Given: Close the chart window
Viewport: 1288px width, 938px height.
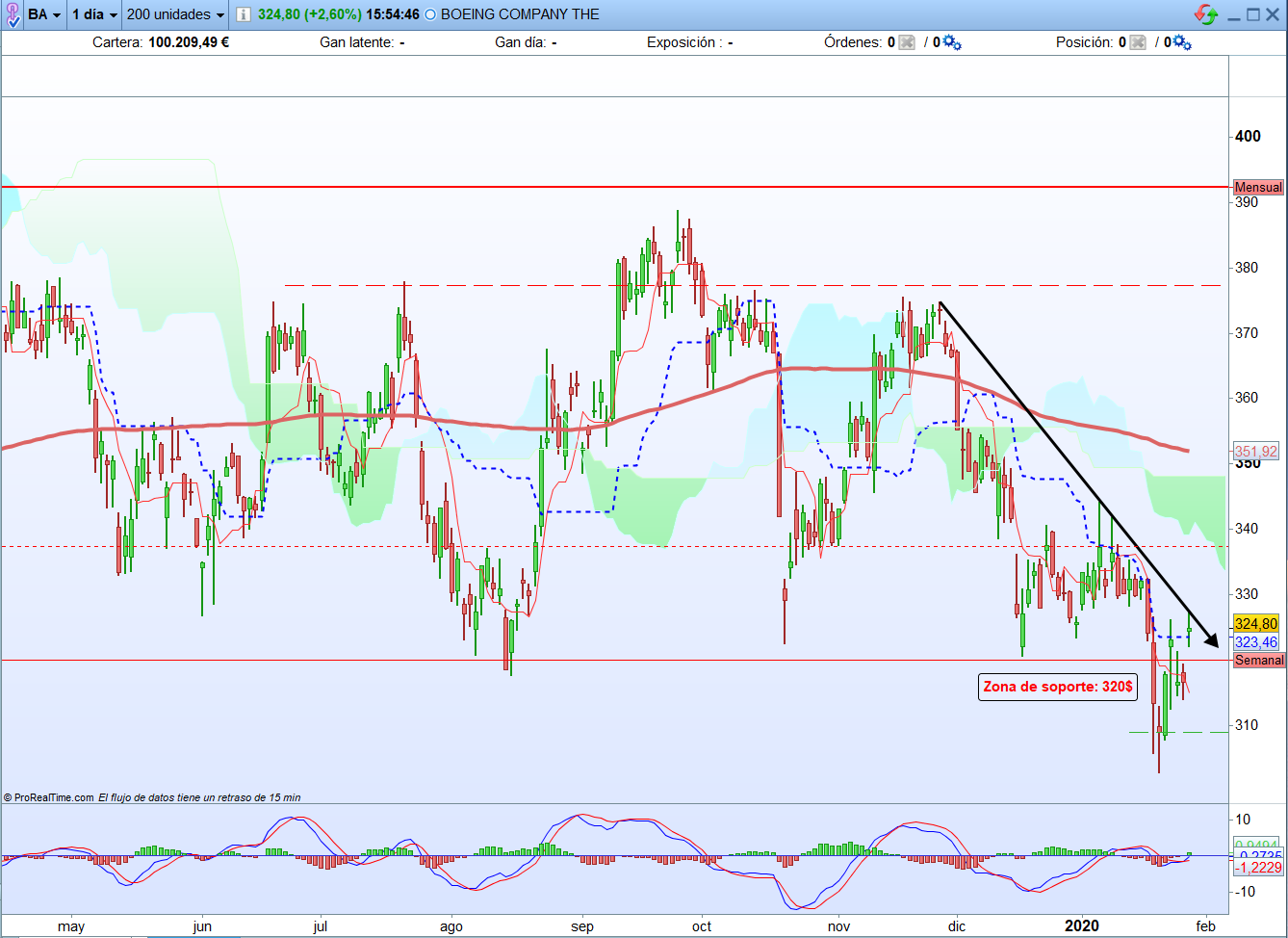Looking at the screenshot, I should [1273, 14].
